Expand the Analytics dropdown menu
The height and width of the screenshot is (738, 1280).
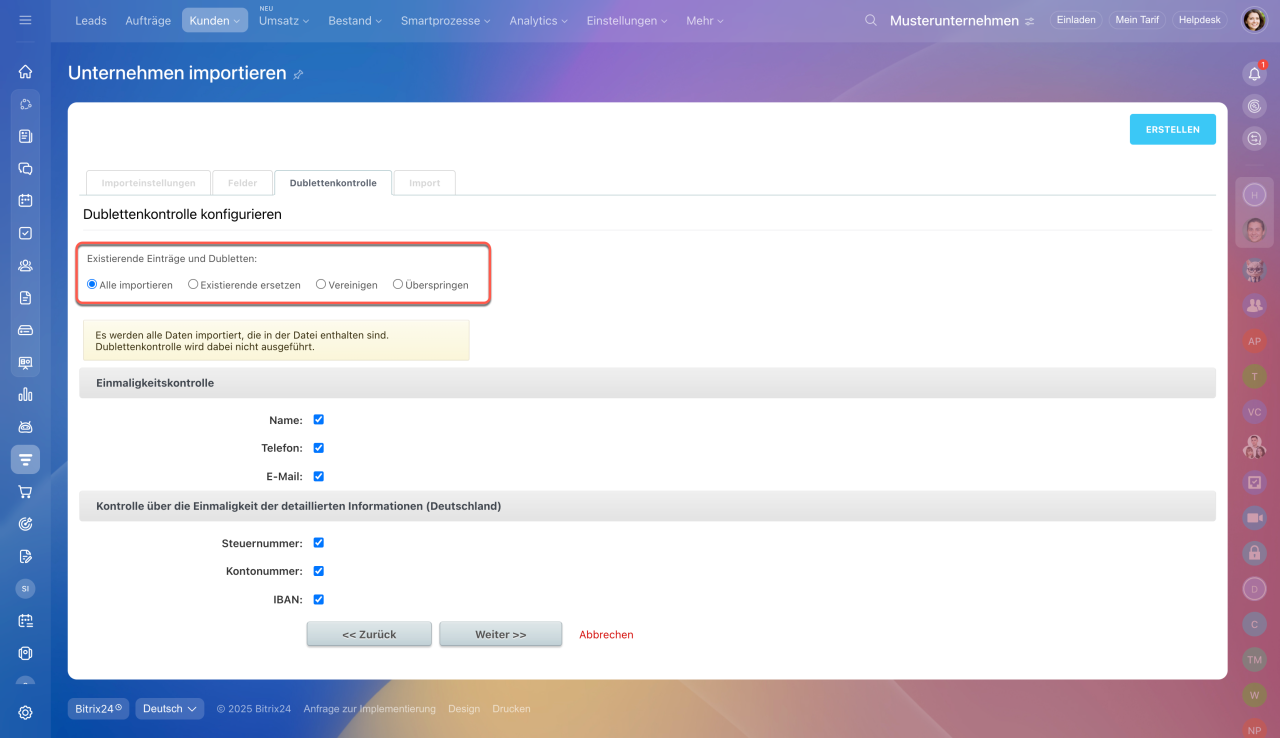point(538,20)
